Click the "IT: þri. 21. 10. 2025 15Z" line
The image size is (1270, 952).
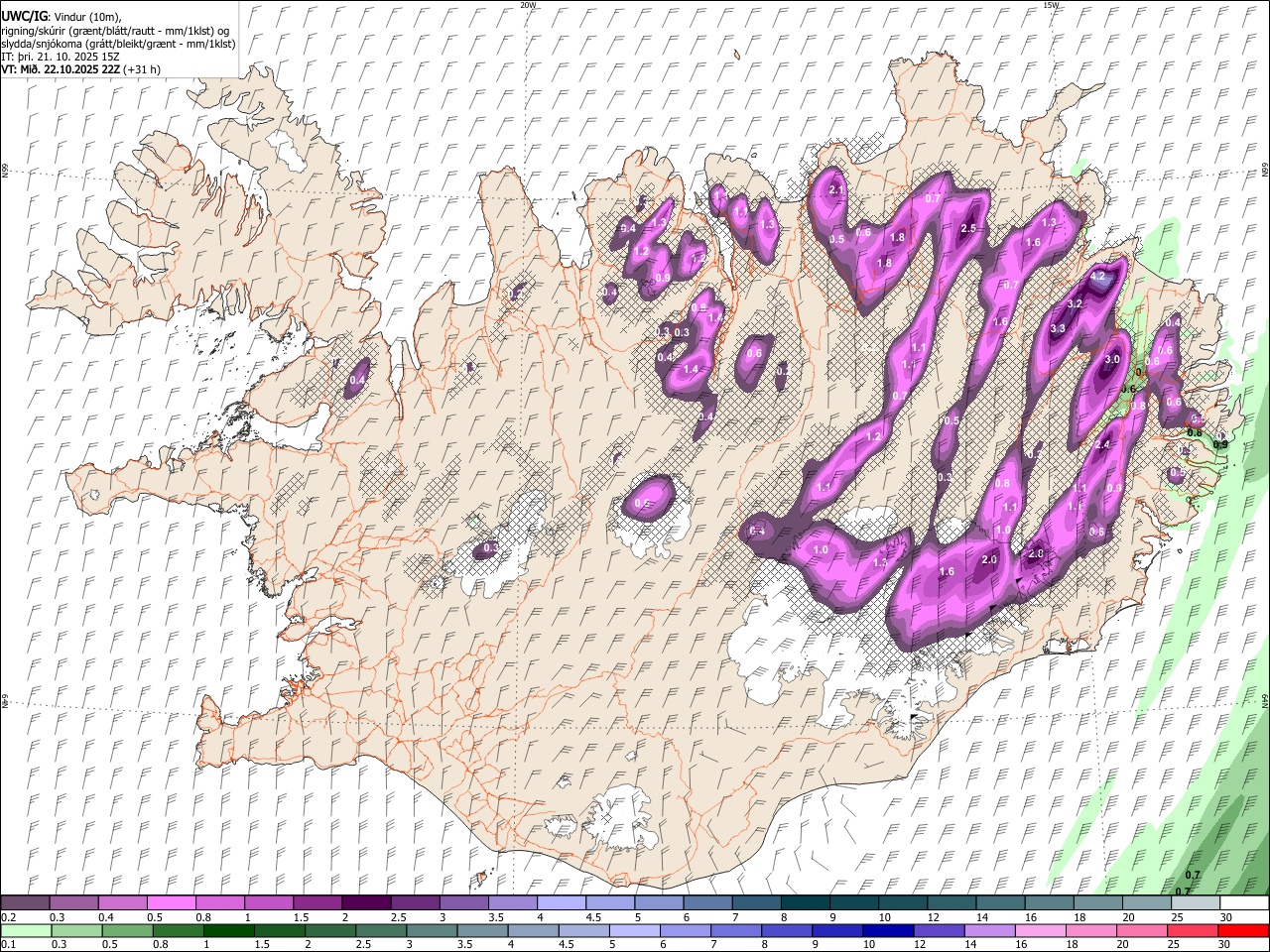click(x=61, y=57)
